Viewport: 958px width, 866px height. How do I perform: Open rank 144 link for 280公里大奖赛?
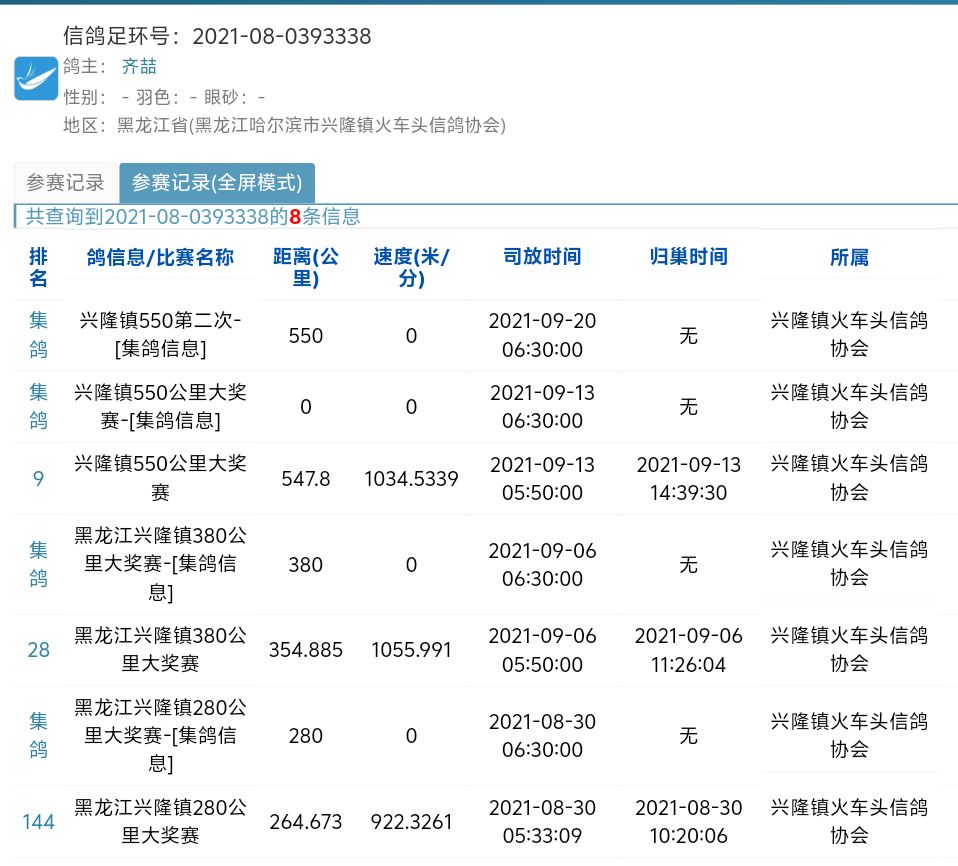tap(38, 822)
